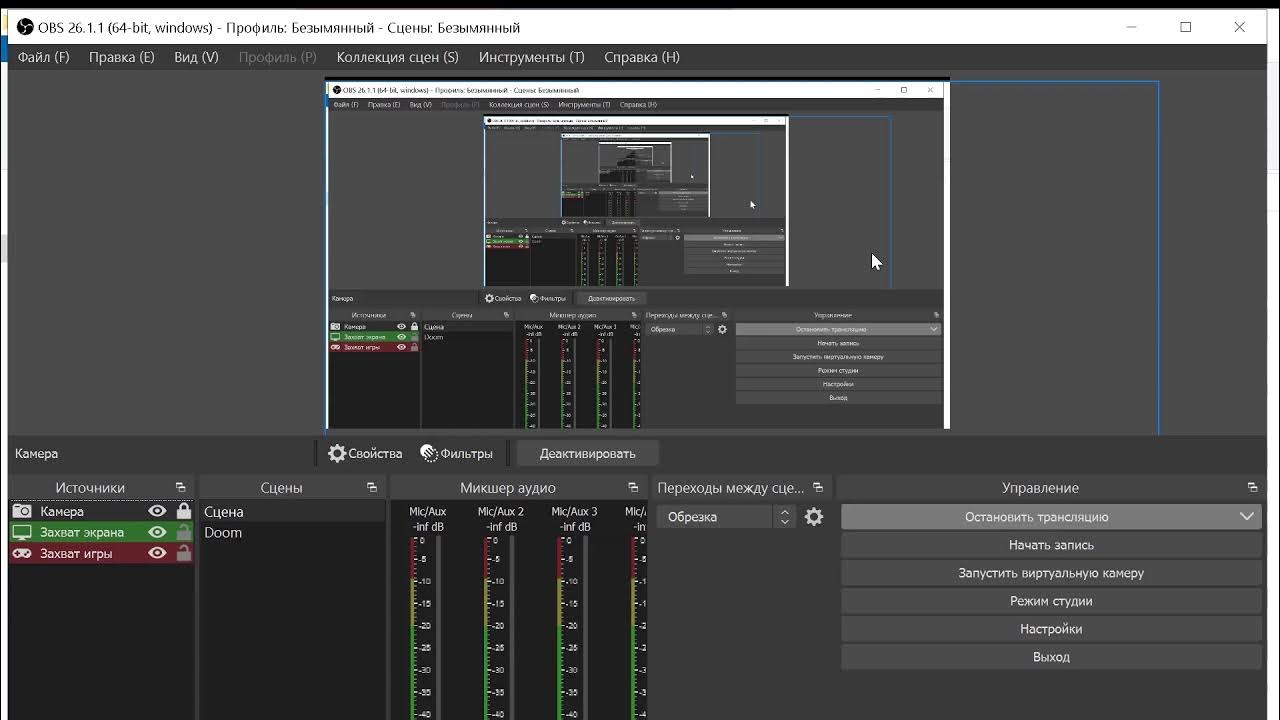Toggle lock on Захват экрана source
This screenshot has width=1280, height=720.
pos(183,532)
